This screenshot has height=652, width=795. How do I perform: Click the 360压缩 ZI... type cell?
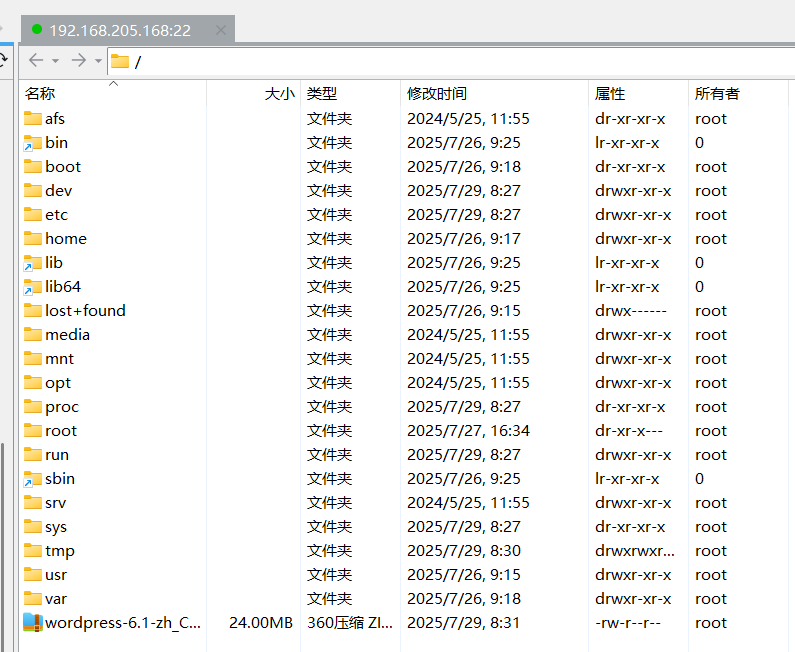pos(350,623)
